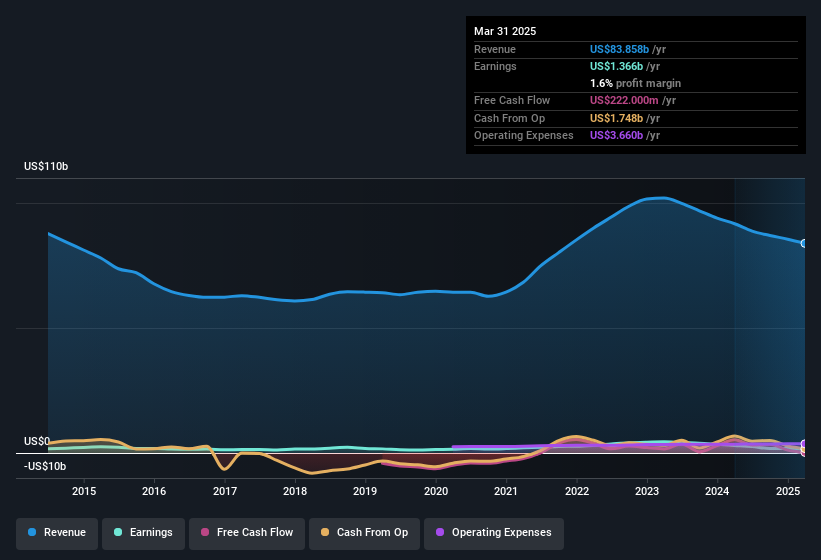This screenshot has height=560, width=821.
Task: Click the -US$10b y-axis label
Action: (45, 466)
